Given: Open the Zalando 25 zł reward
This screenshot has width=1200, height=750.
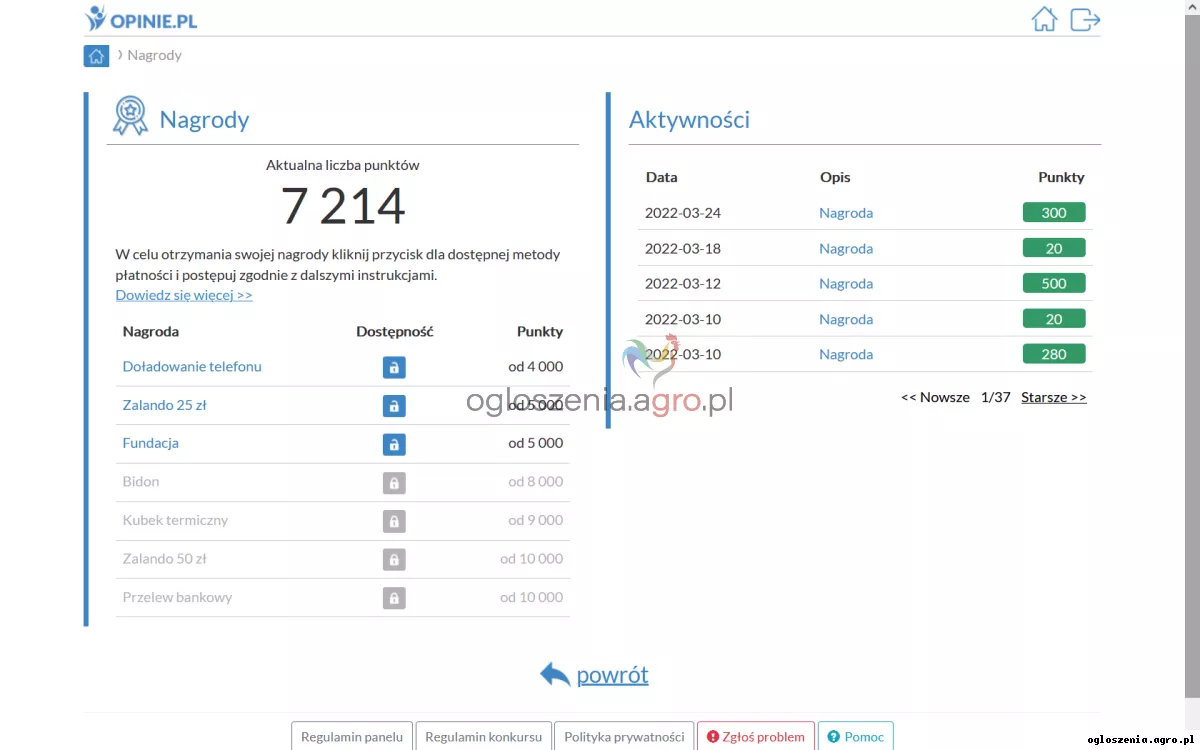Looking at the screenshot, I should point(164,406).
